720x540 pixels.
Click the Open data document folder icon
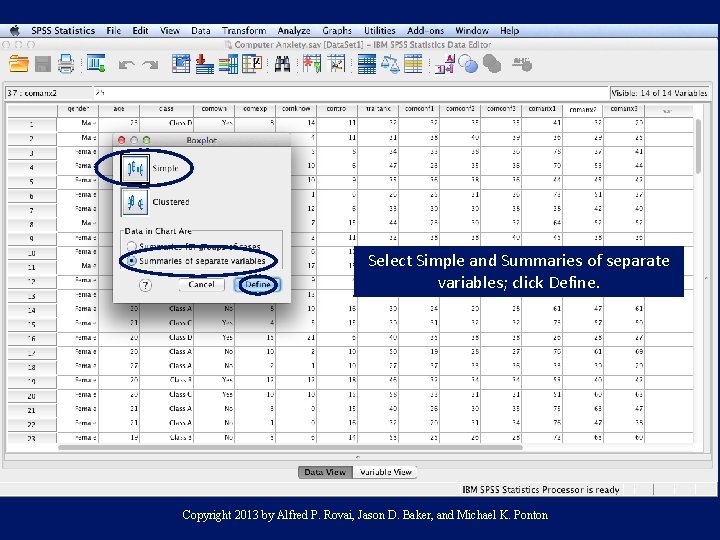[x=19, y=64]
